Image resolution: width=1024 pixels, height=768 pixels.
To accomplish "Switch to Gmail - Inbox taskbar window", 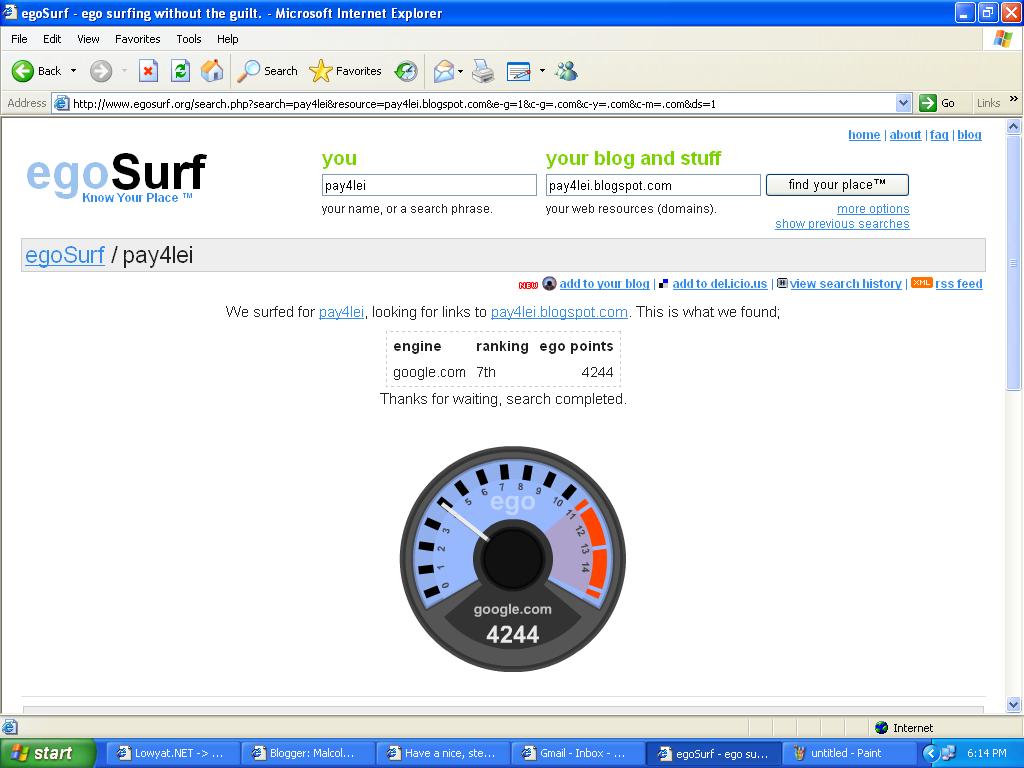I will click(x=578, y=753).
